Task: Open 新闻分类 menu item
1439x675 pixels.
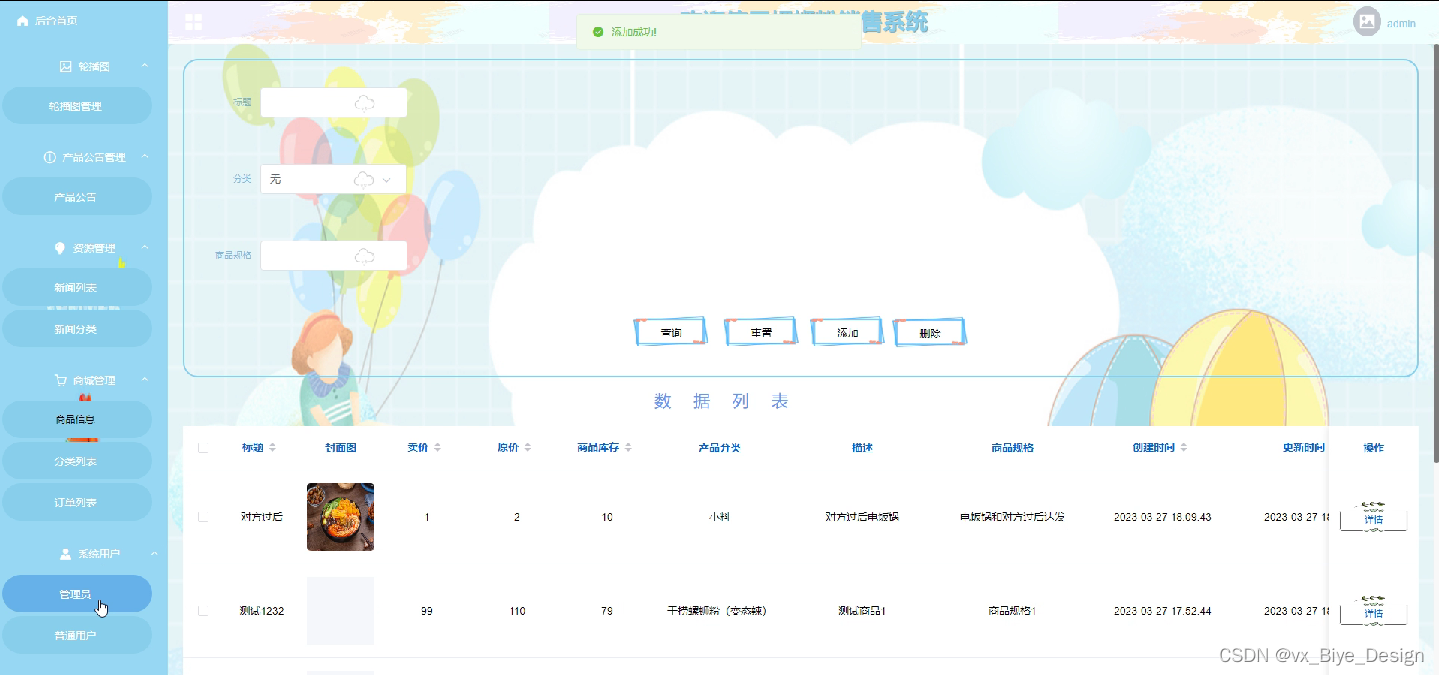Action: click(x=77, y=329)
